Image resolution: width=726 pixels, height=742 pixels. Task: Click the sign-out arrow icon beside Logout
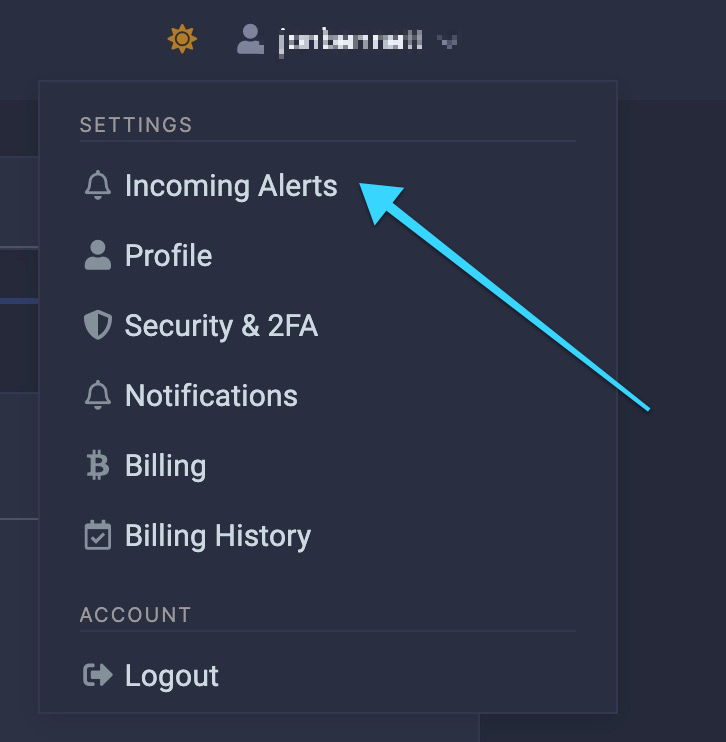click(x=98, y=675)
